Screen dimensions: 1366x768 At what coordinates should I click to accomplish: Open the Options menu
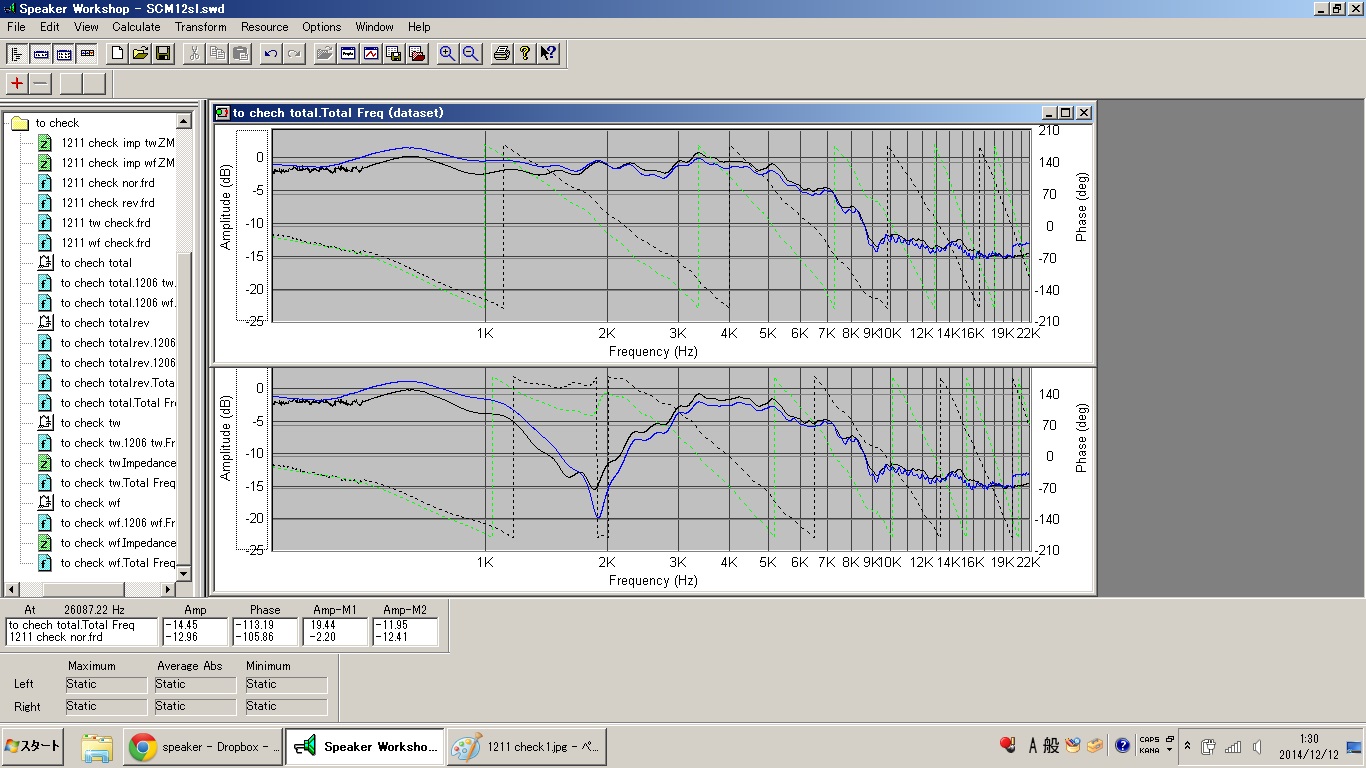click(322, 27)
